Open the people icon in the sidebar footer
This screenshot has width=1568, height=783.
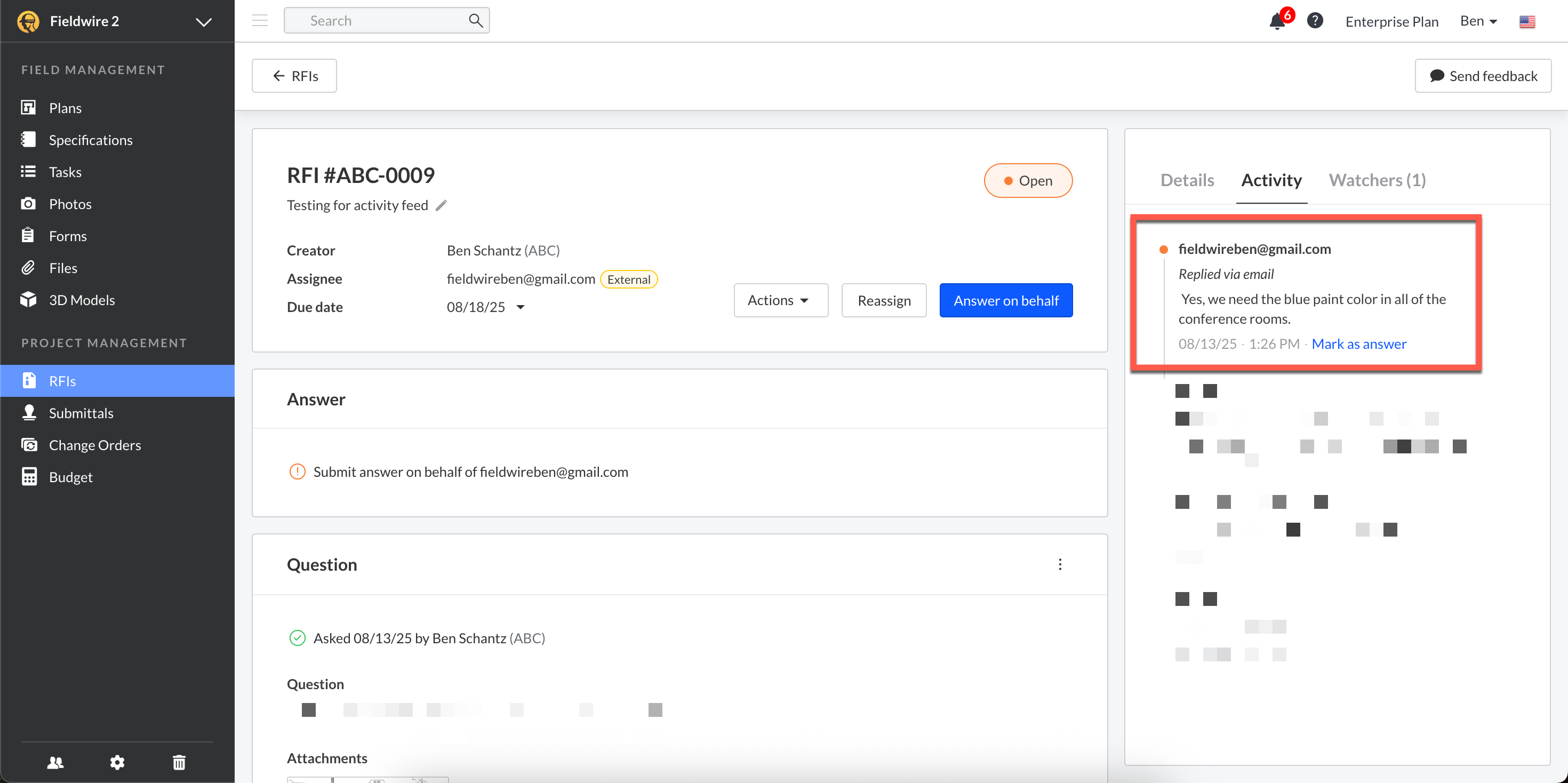click(55, 762)
